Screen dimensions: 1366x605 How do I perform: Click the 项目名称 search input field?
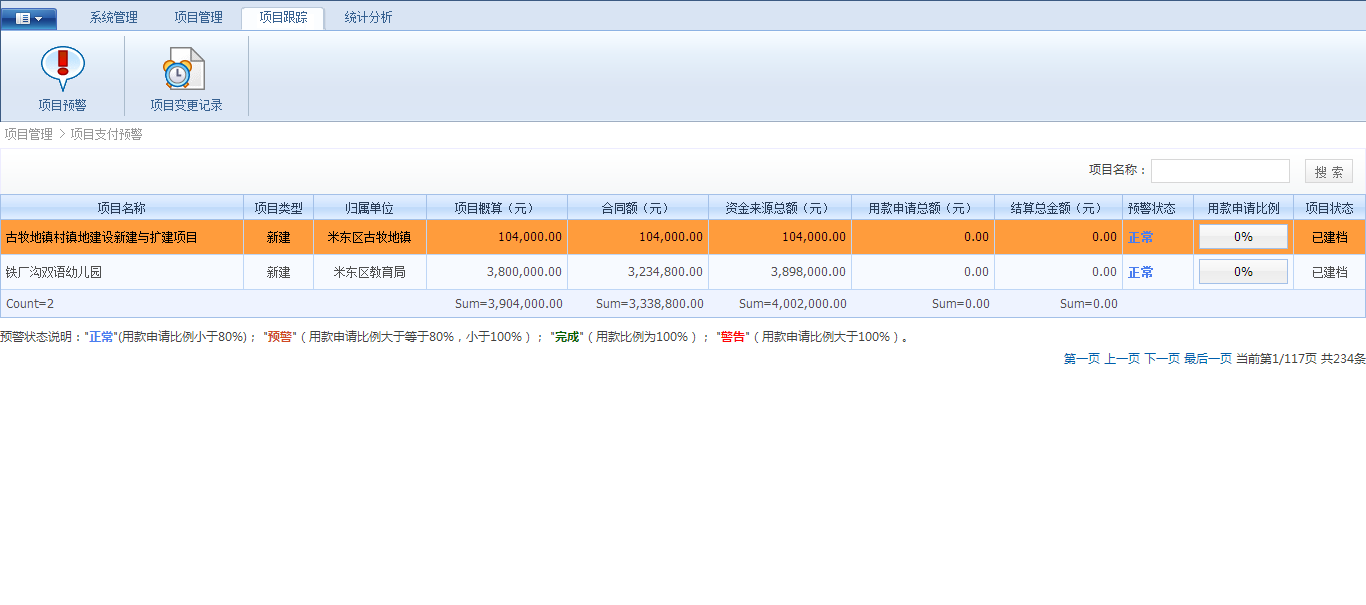(1220, 171)
